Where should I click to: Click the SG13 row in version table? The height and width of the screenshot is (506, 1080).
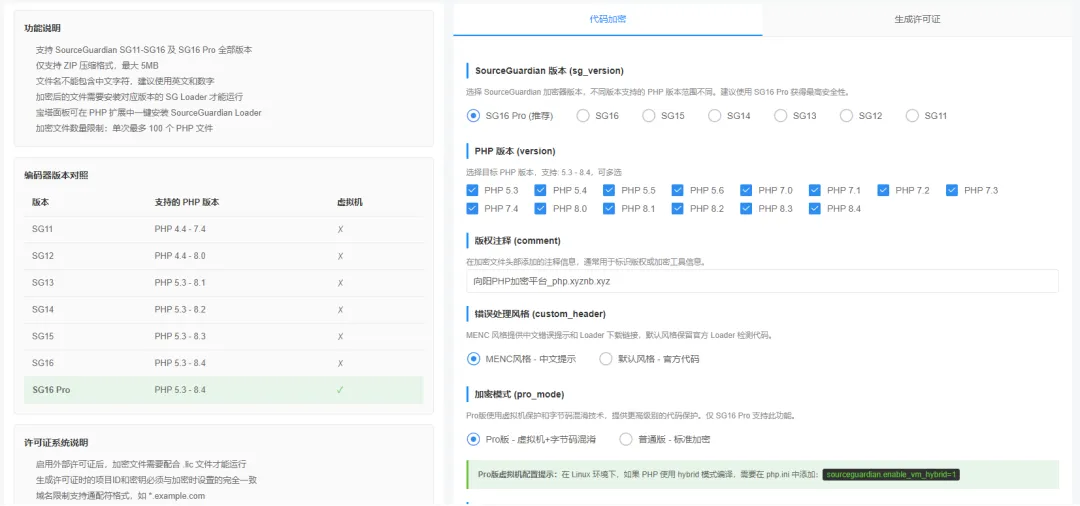224,283
